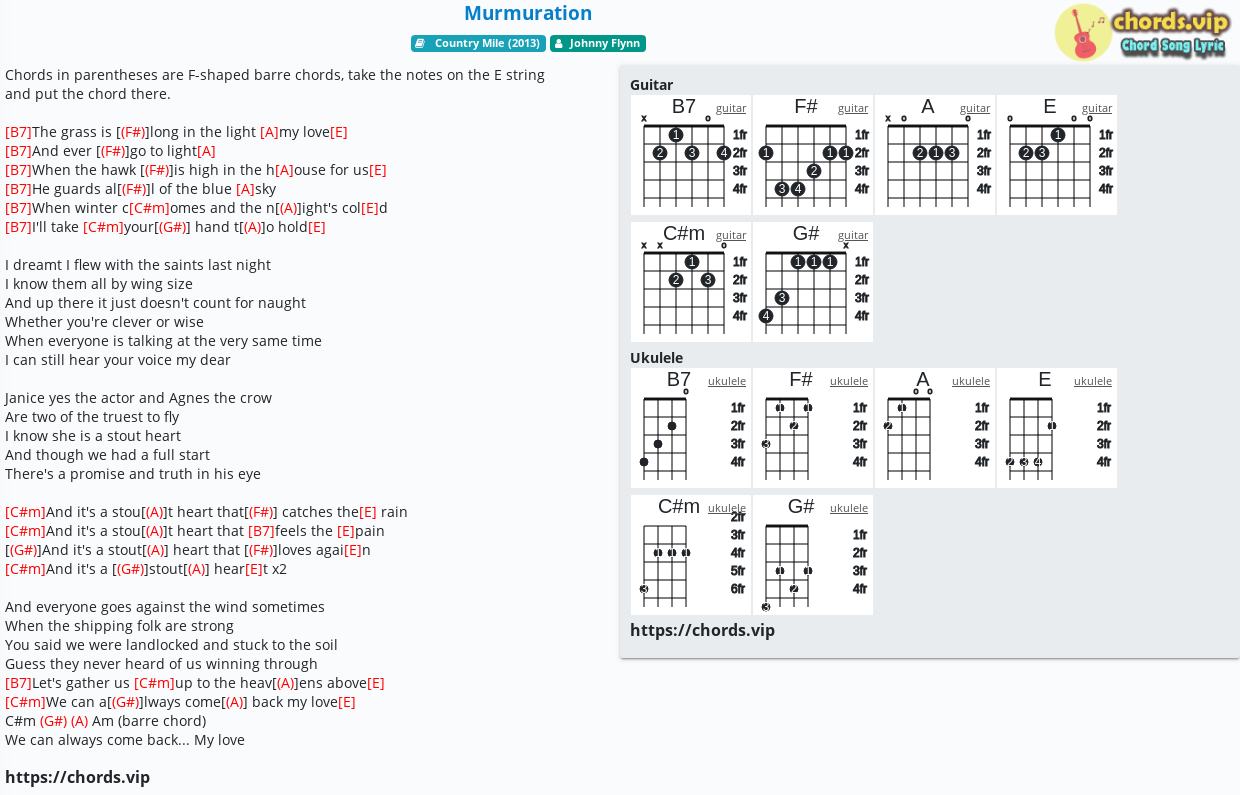Click the album book icon in the Country Mile tag
Image resolution: width=1240 pixels, height=795 pixels.
tap(421, 43)
